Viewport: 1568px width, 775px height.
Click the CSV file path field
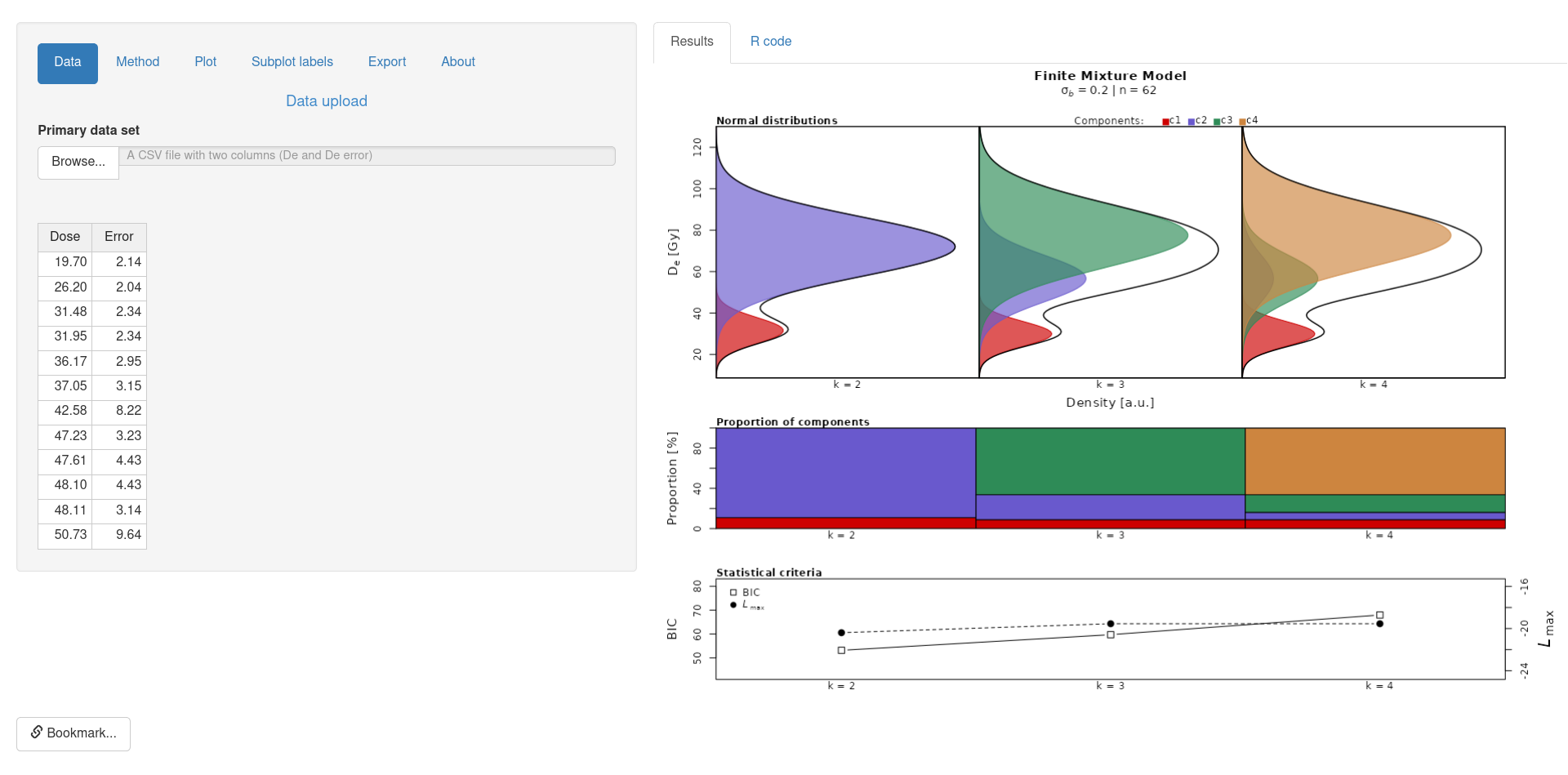pos(367,156)
